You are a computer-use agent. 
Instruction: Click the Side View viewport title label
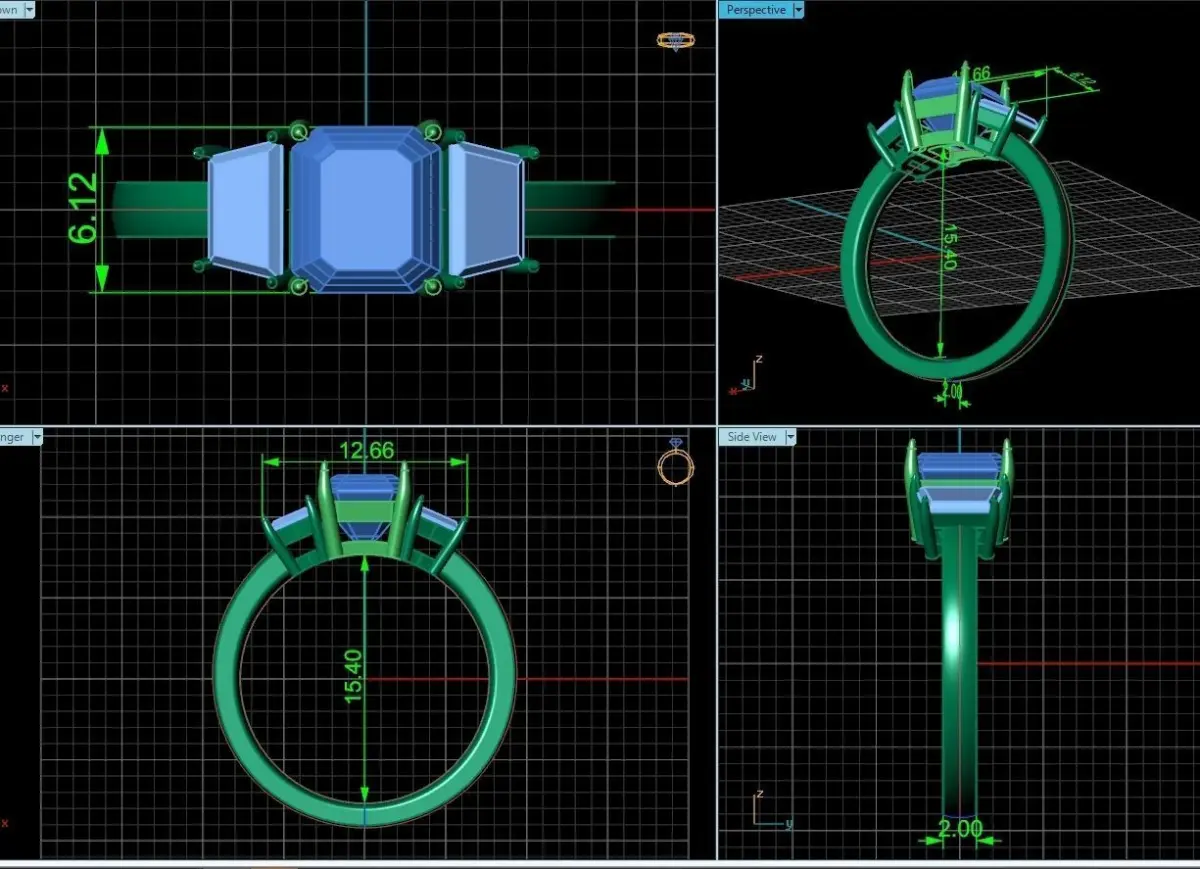pos(751,437)
